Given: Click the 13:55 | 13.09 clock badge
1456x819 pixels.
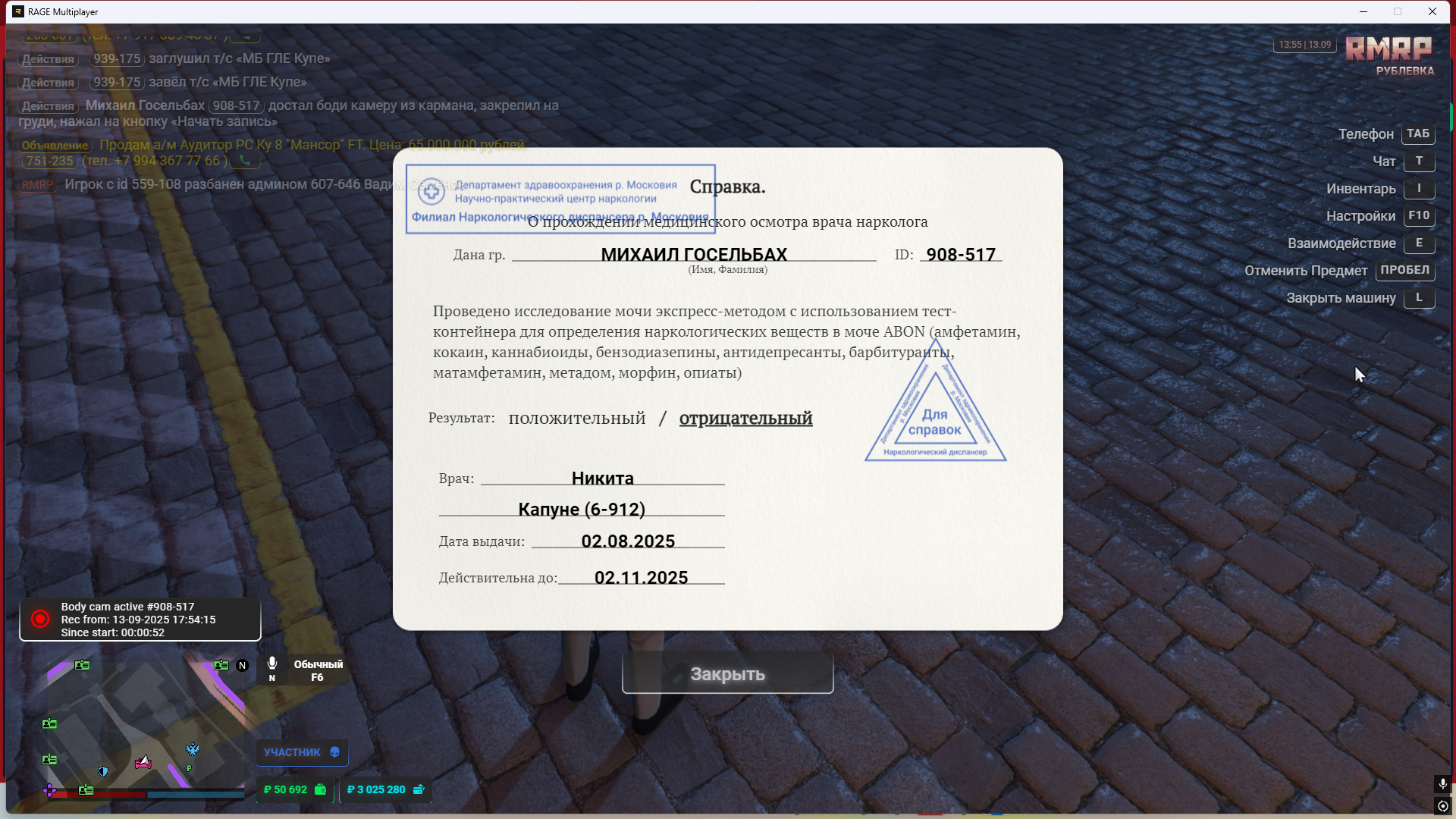Looking at the screenshot, I should pos(1304,45).
